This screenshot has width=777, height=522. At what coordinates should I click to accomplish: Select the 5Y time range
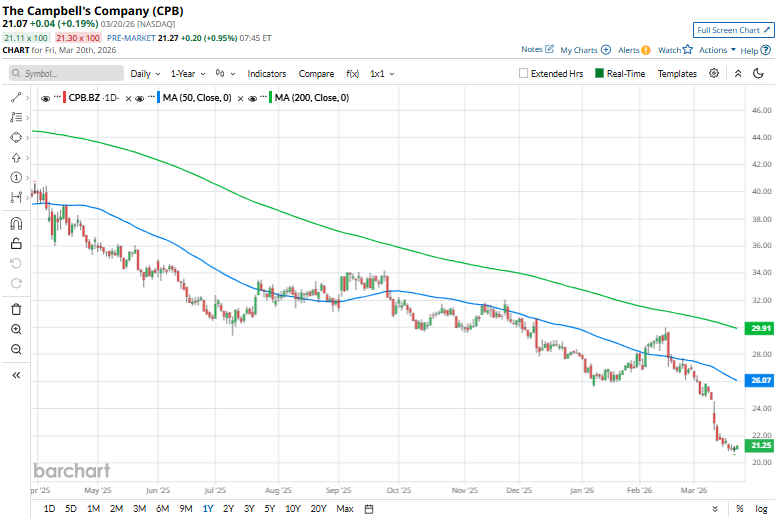click(x=270, y=509)
